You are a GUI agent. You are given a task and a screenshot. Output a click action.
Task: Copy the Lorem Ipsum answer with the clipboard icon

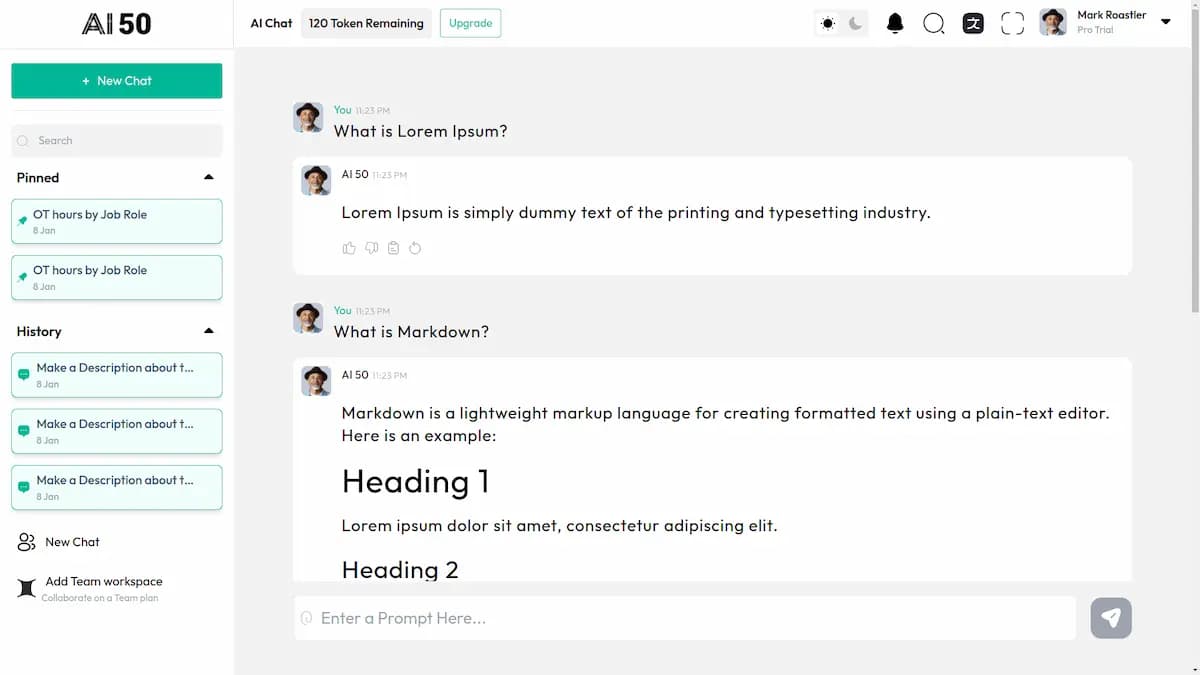tap(393, 248)
